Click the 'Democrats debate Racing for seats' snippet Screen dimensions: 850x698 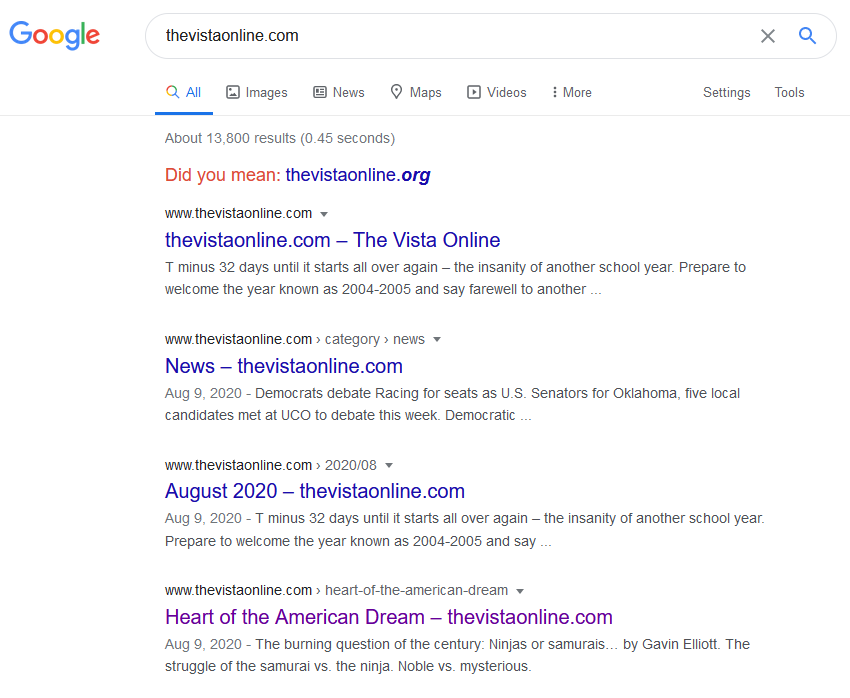coord(452,404)
